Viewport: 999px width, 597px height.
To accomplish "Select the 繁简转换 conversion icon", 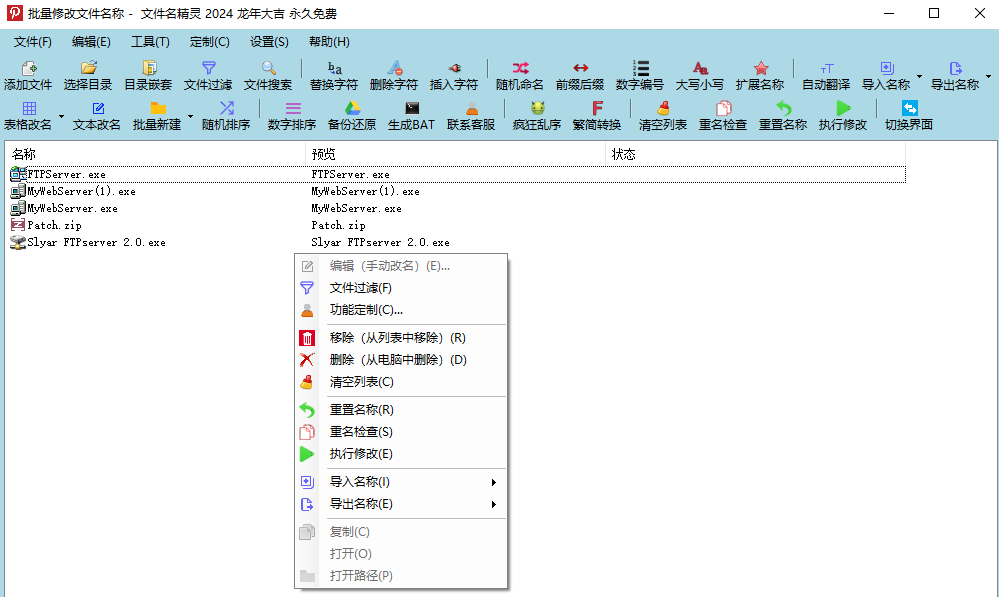I will 597,109.
